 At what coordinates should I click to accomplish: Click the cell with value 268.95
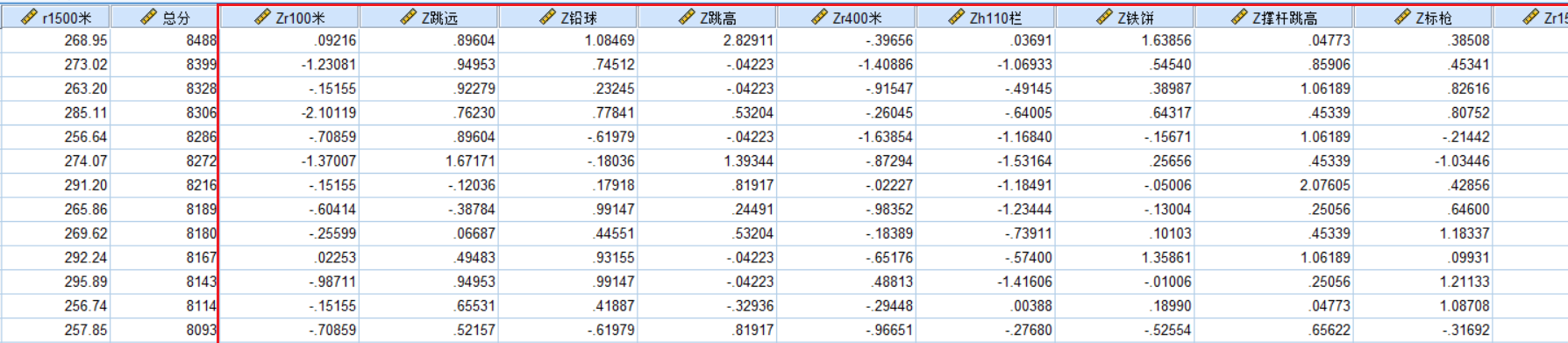55,40
